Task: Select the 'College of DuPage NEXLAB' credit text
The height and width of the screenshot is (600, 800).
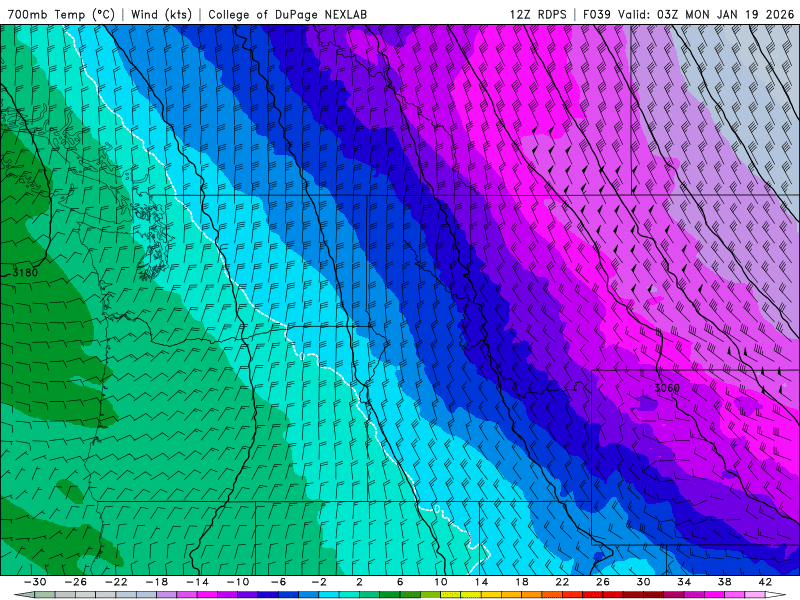Action: point(287,14)
